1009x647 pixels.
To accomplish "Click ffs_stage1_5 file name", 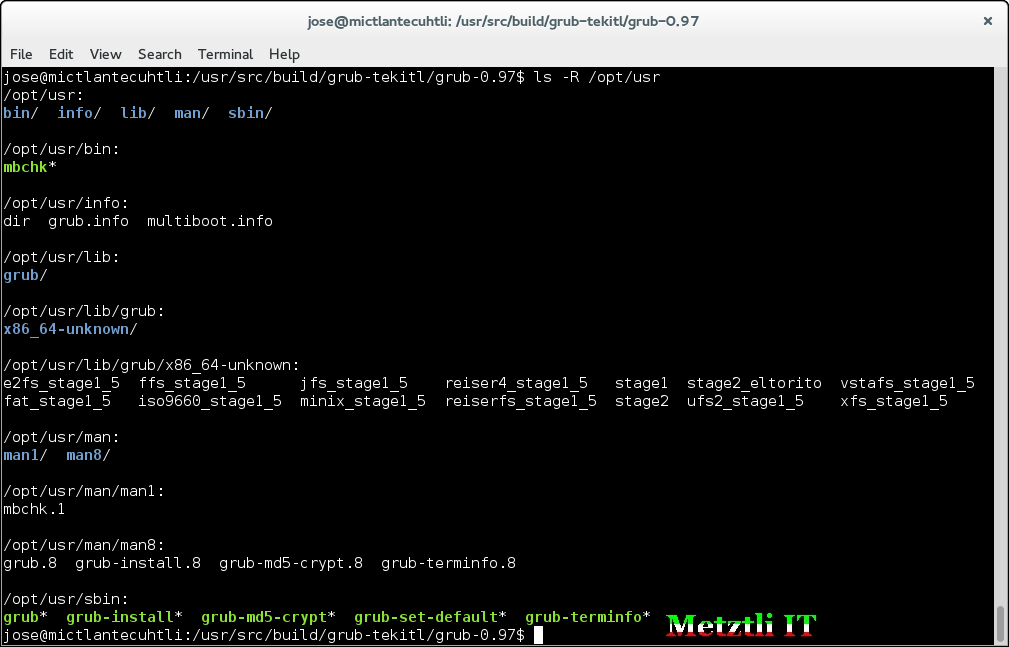I will click(x=192, y=384).
